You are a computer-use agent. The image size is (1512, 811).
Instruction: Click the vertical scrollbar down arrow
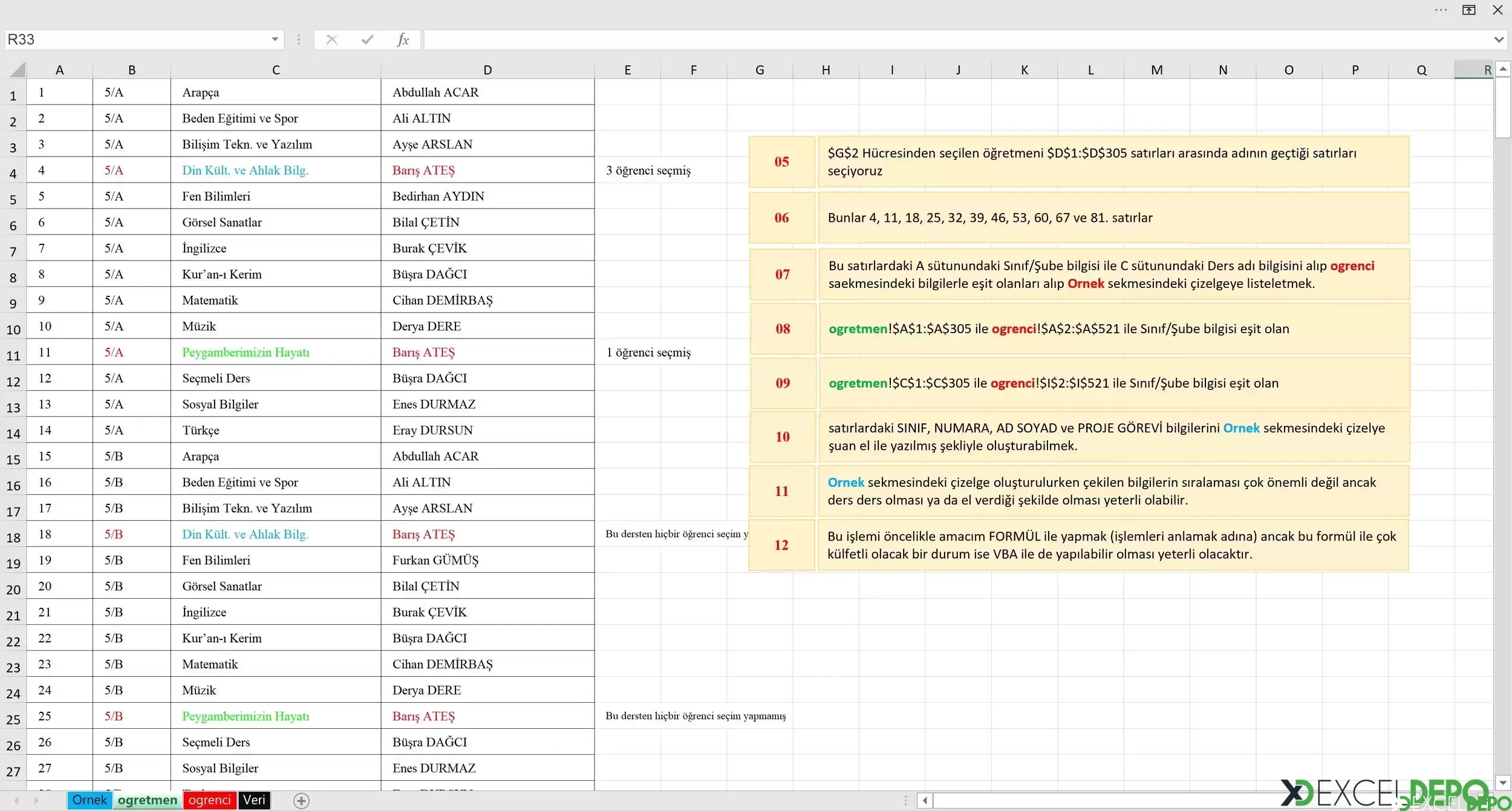click(x=1503, y=783)
